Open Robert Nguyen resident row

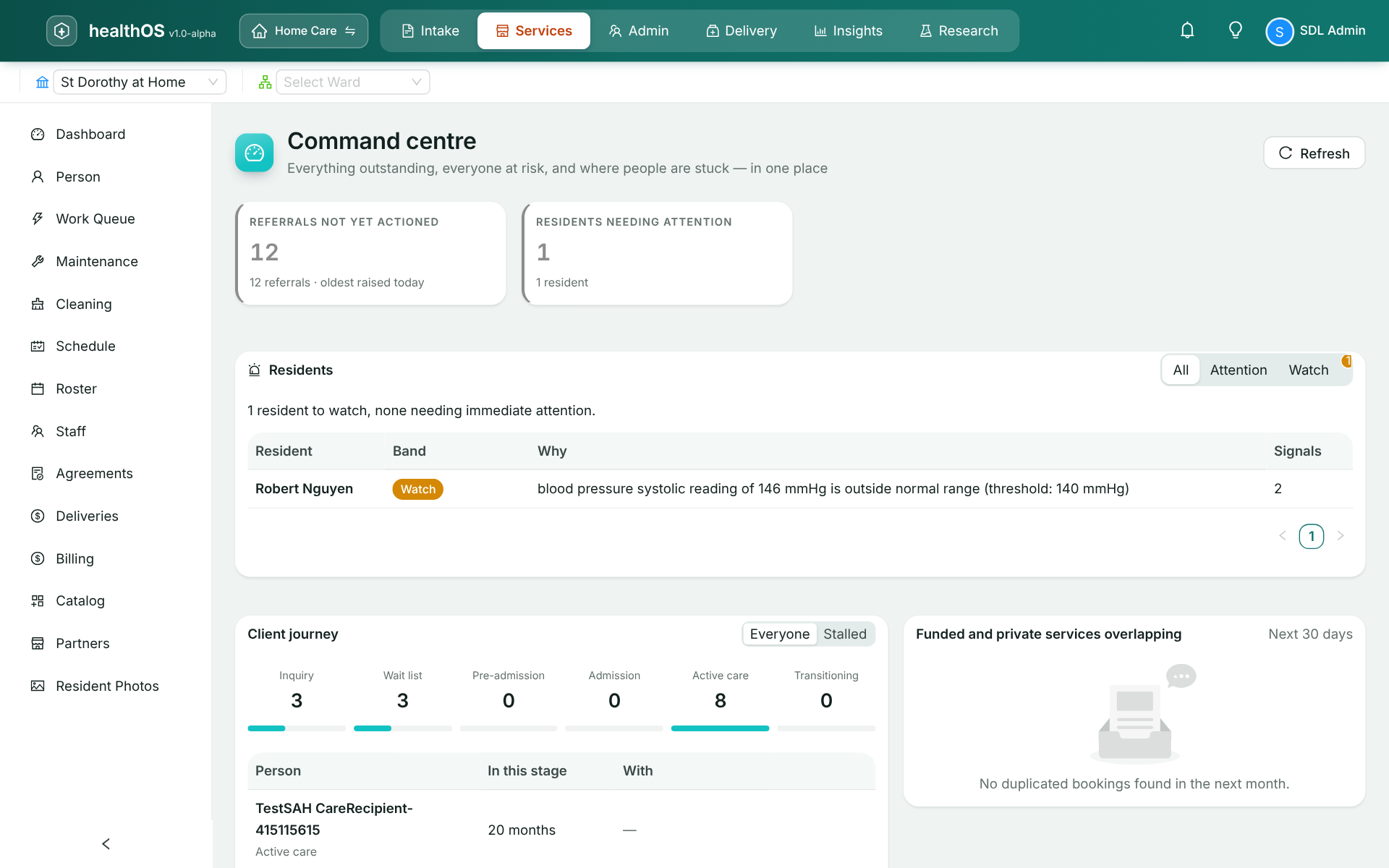[800, 489]
